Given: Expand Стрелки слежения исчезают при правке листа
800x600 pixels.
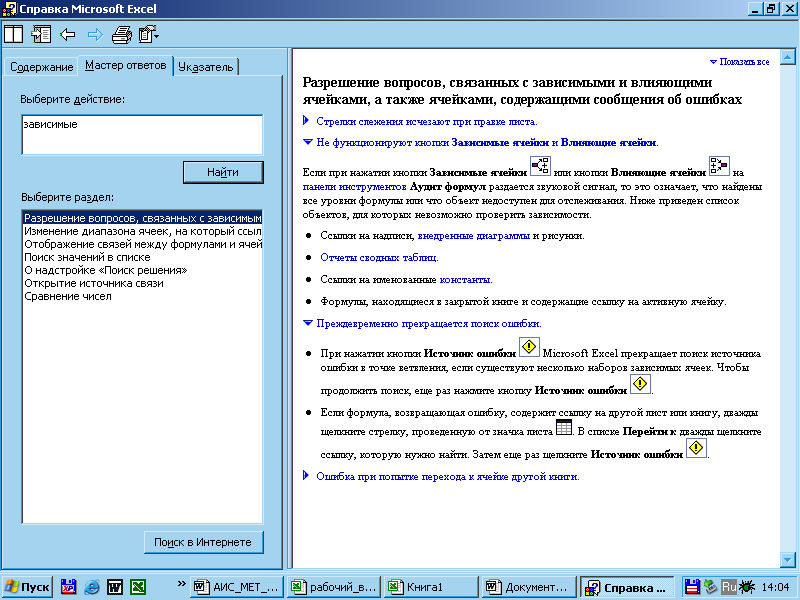Looking at the screenshot, I should coord(427,121).
